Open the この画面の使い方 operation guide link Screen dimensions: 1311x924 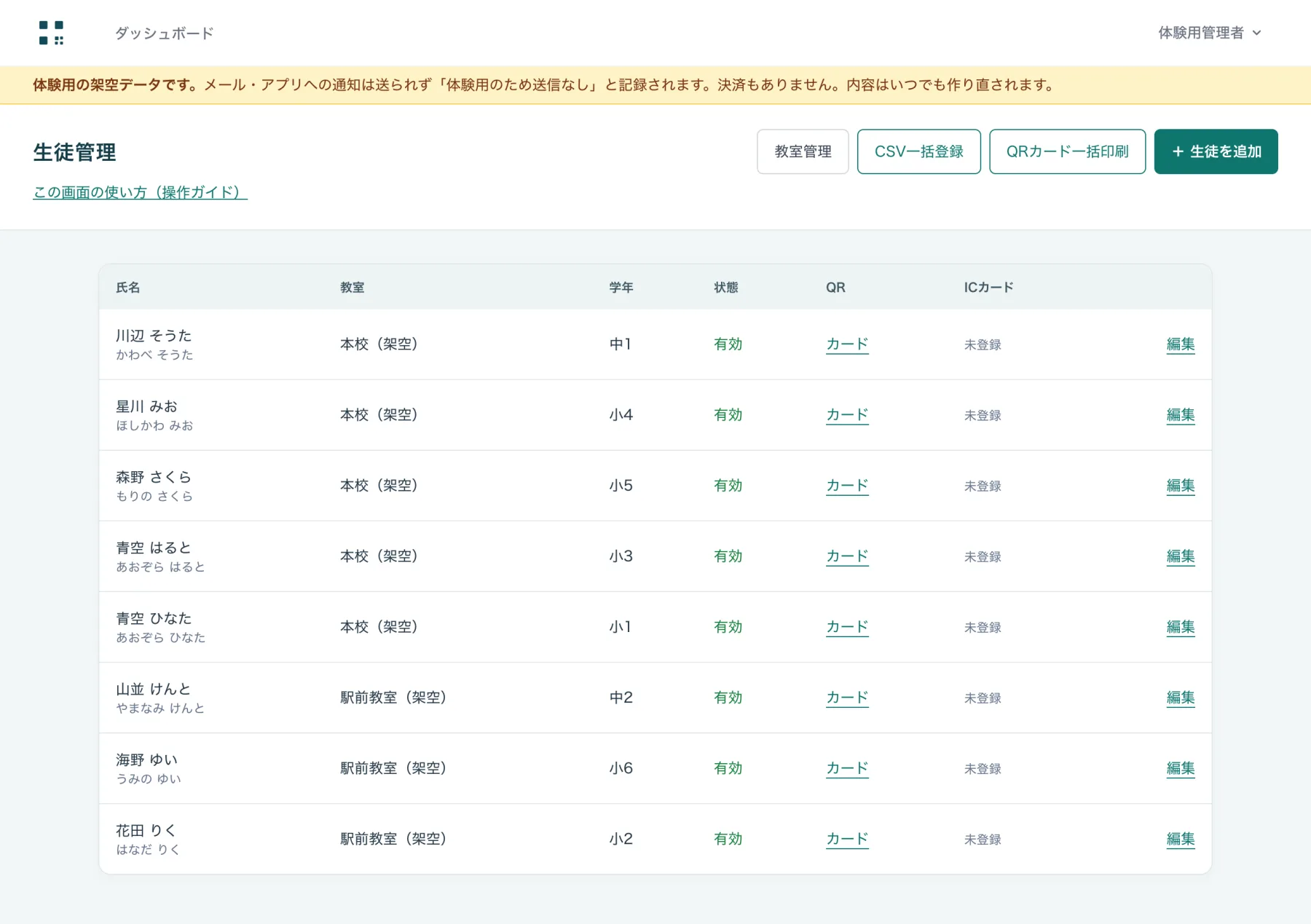tap(140, 192)
